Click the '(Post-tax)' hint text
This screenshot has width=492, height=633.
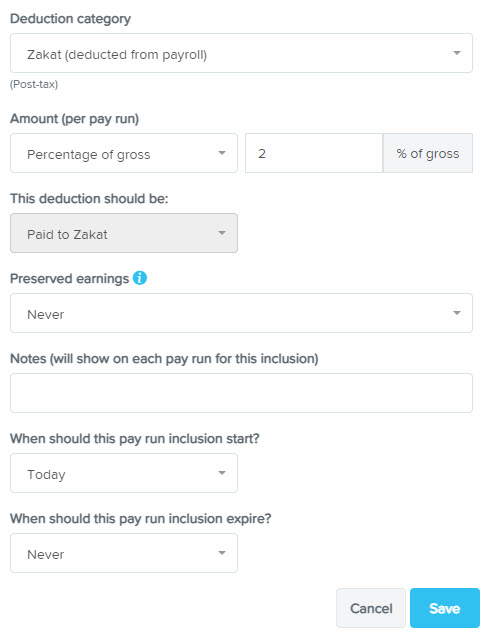34,84
